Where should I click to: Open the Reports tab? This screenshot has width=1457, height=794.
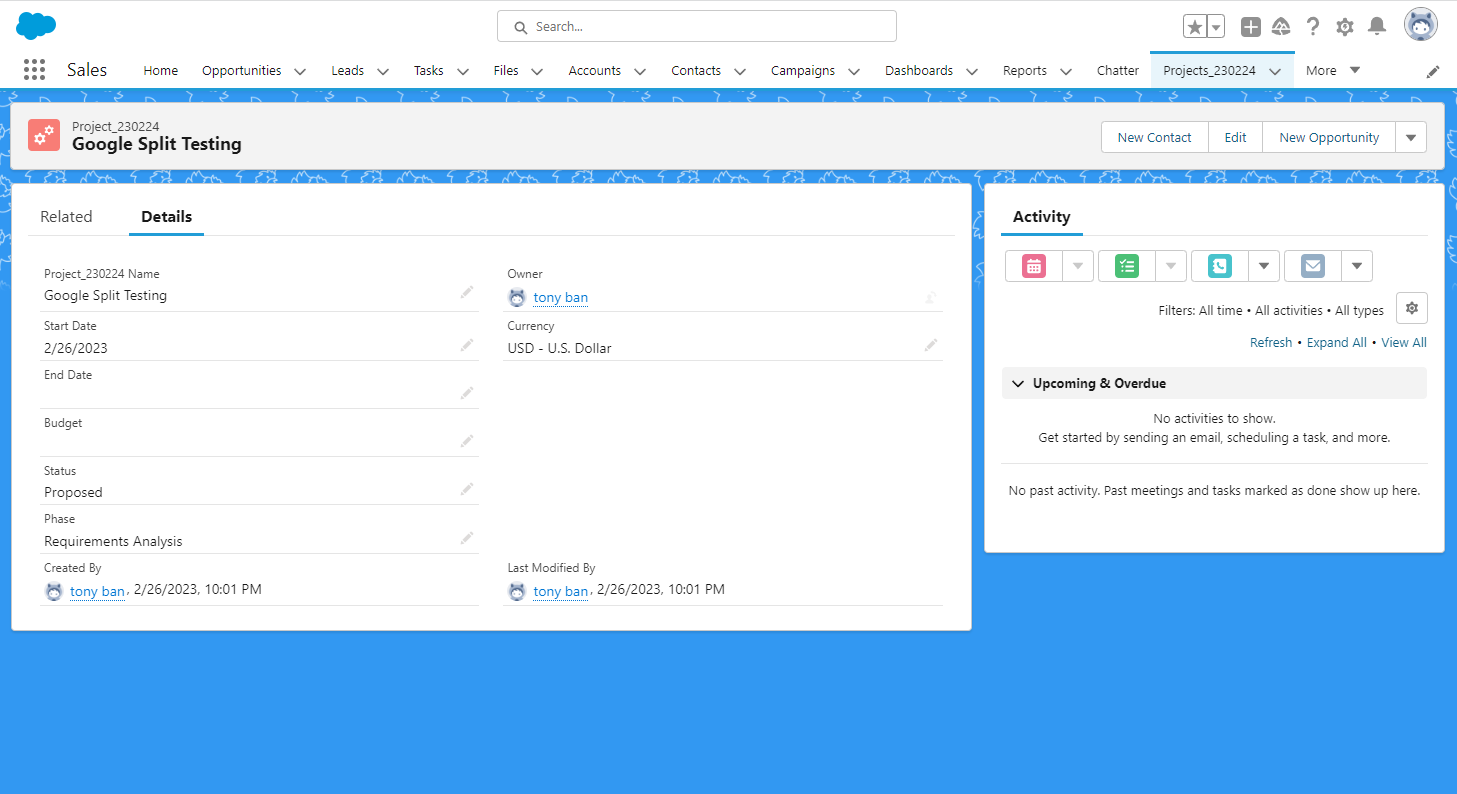pos(1025,70)
